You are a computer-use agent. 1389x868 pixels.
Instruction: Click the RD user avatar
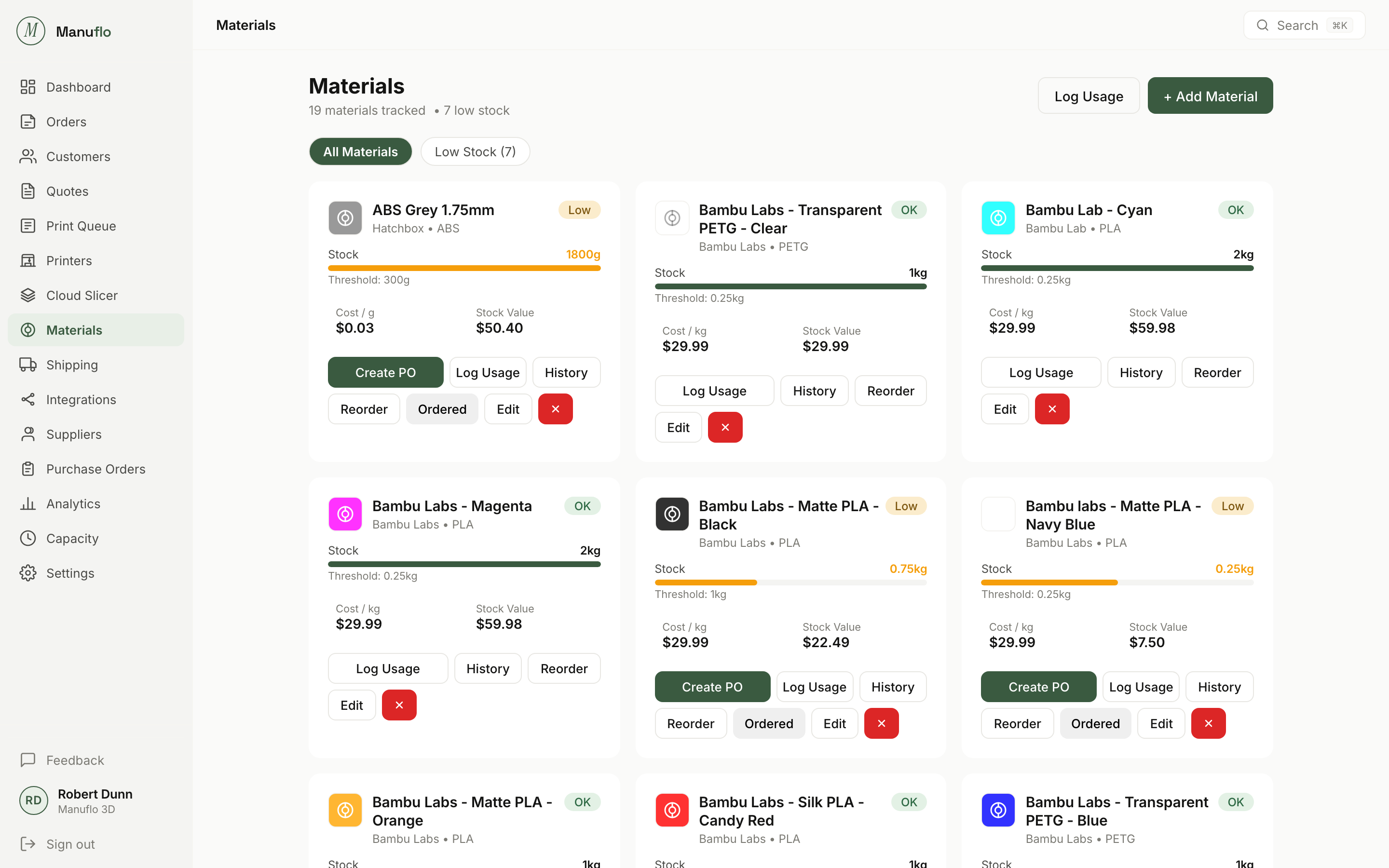click(x=33, y=801)
